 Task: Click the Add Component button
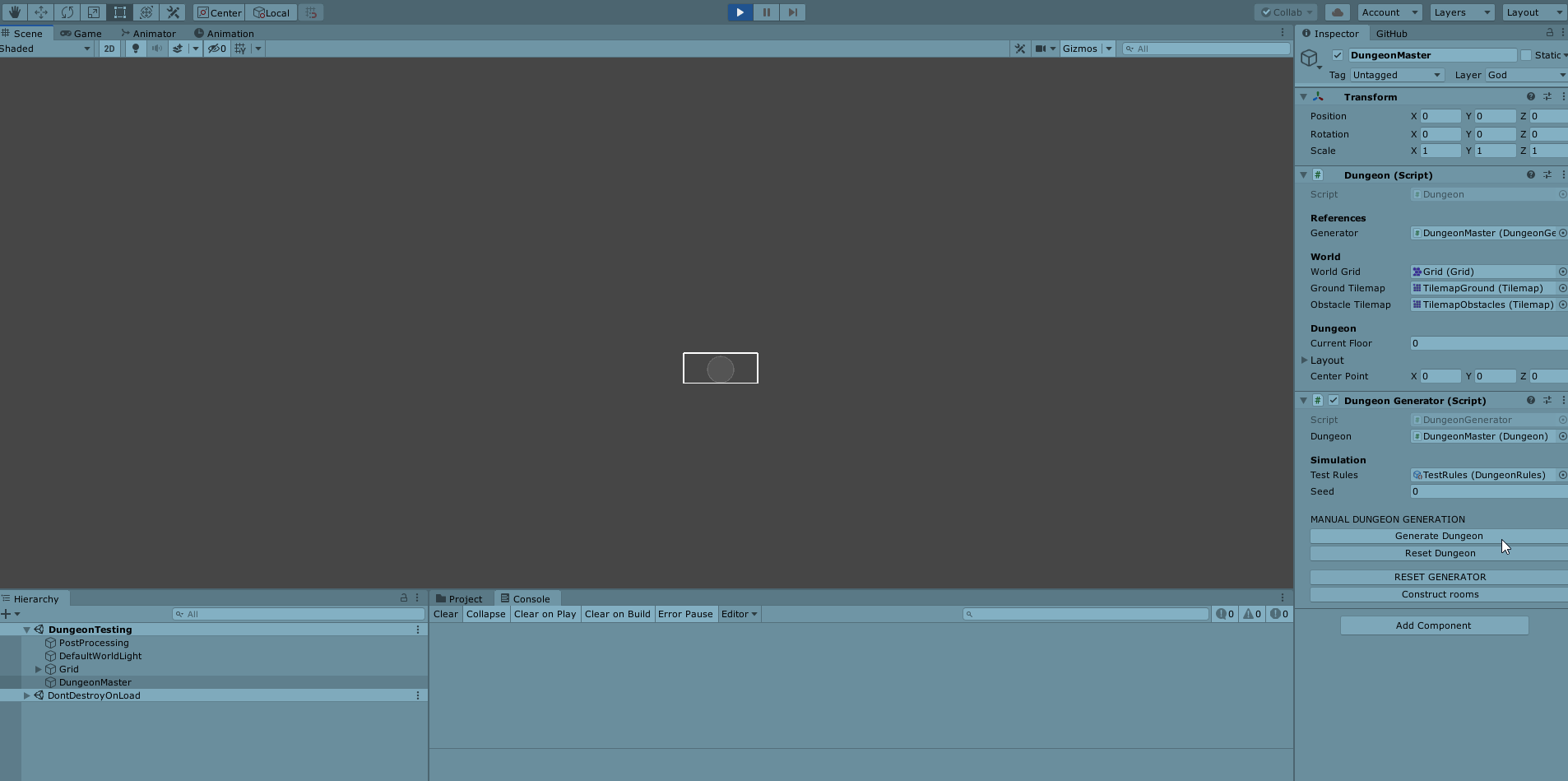[1434, 625]
